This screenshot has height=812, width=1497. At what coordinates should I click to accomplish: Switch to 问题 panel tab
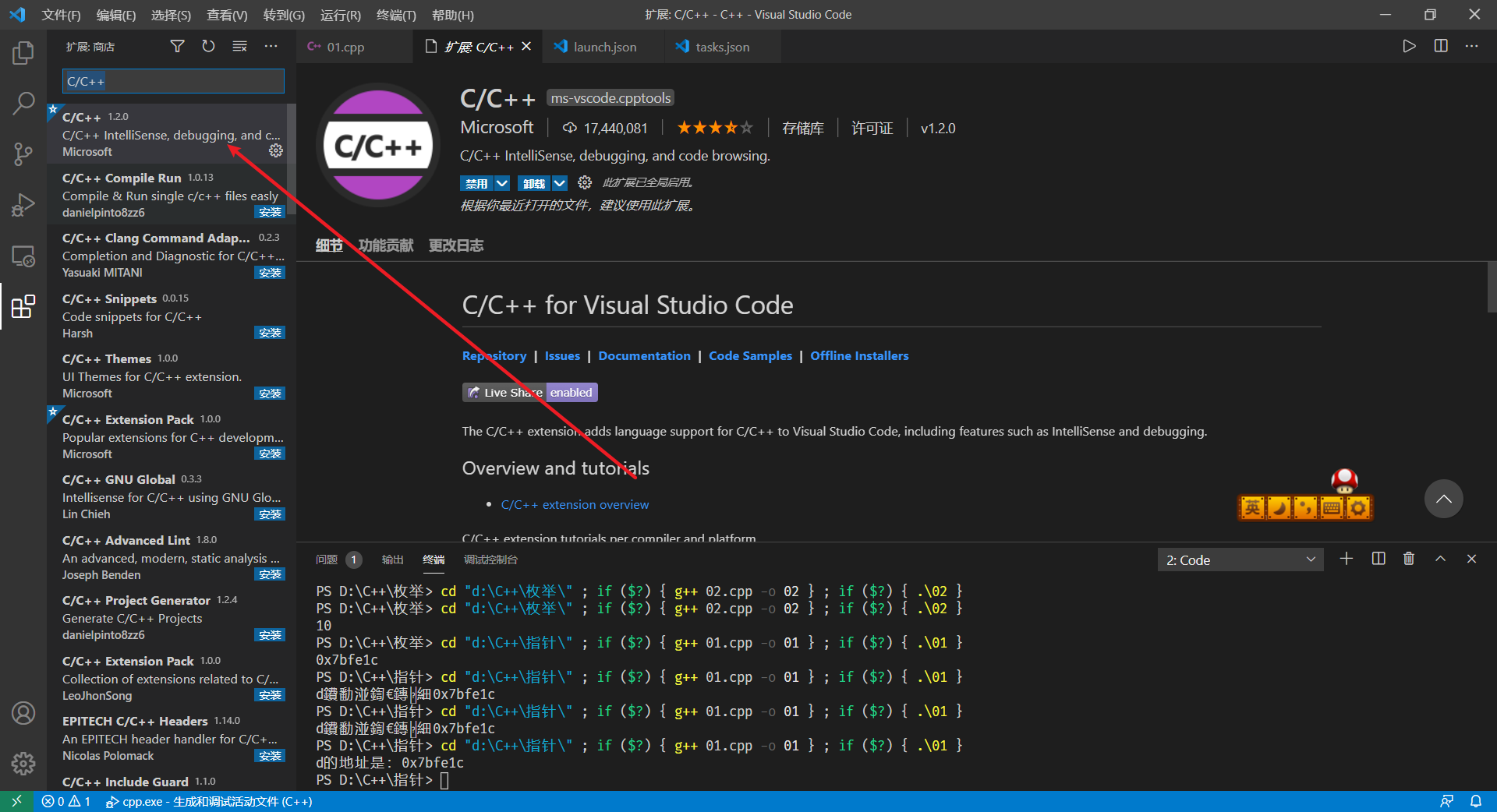click(327, 560)
